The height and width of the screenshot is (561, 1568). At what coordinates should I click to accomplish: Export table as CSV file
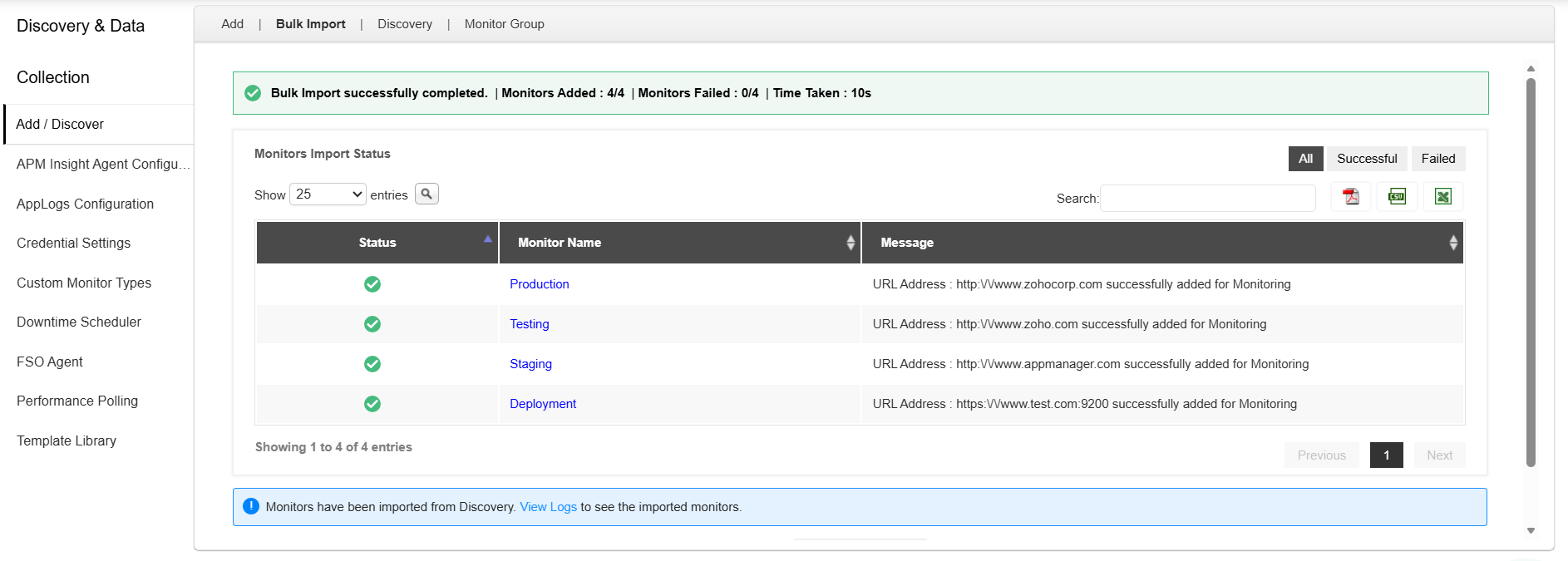(1397, 197)
